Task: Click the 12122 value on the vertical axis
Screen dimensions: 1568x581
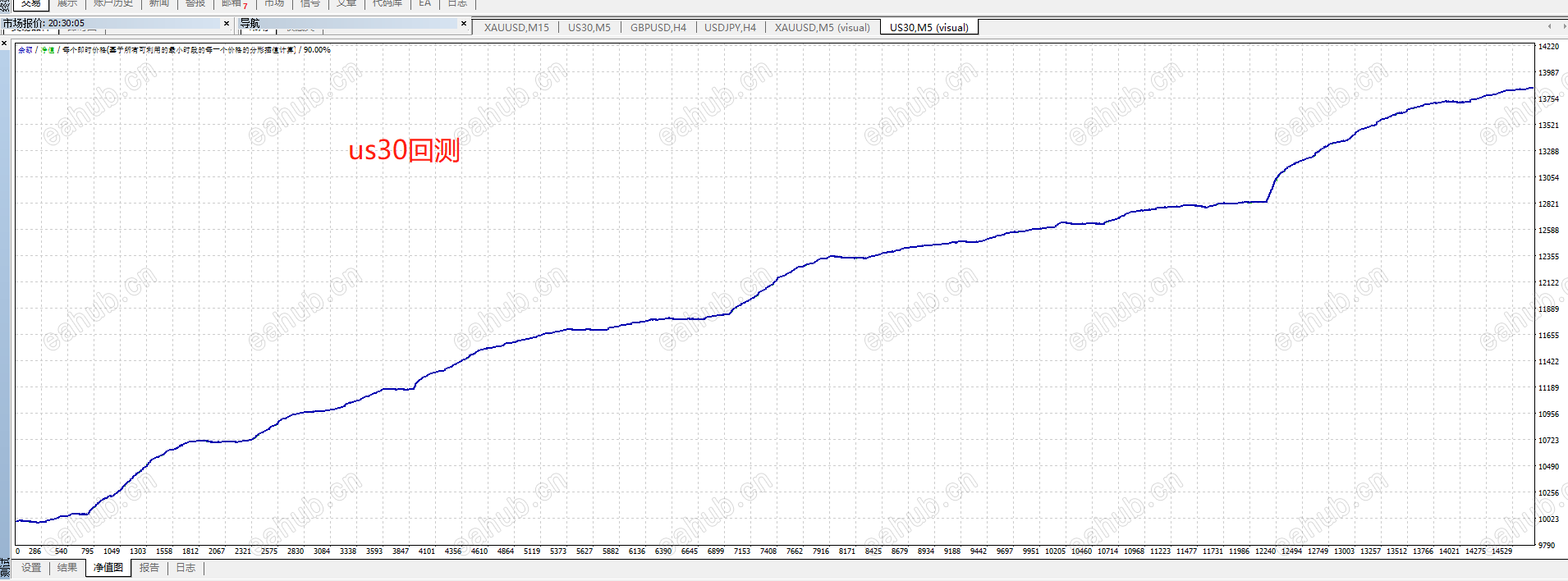Action: (x=1548, y=283)
